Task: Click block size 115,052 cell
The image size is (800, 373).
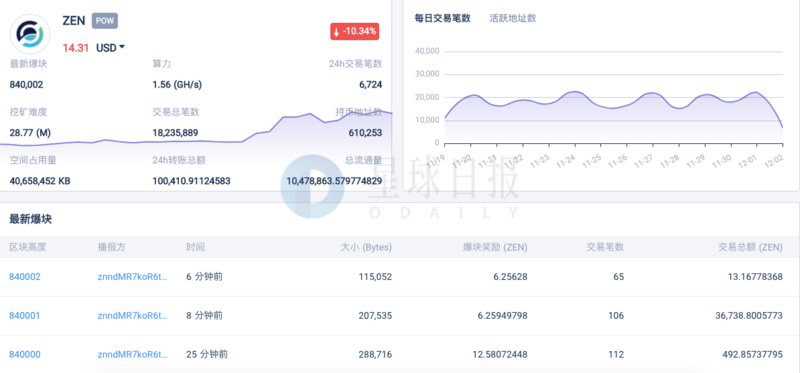Action: coord(375,277)
